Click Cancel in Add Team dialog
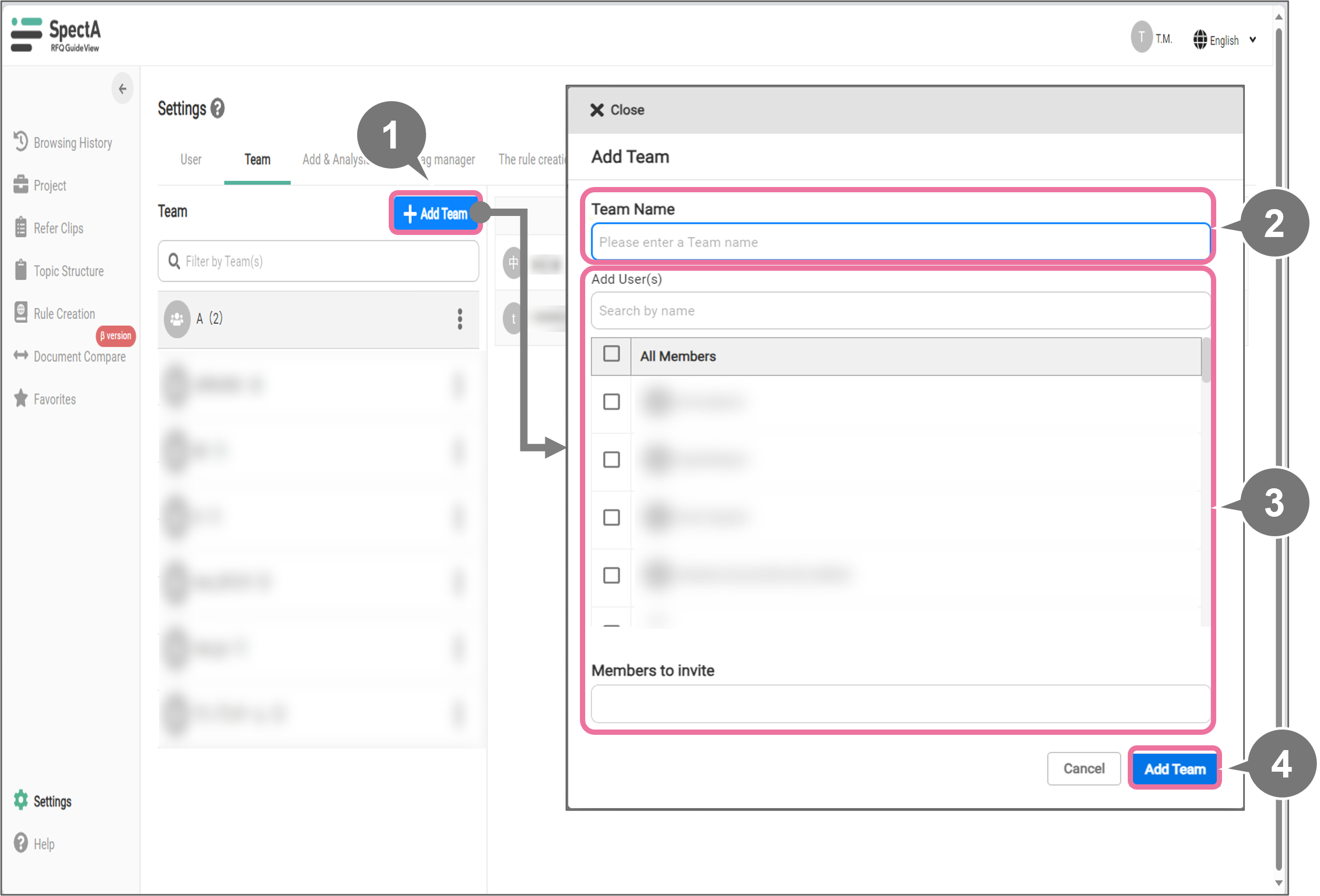 (x=1083, y=769)
